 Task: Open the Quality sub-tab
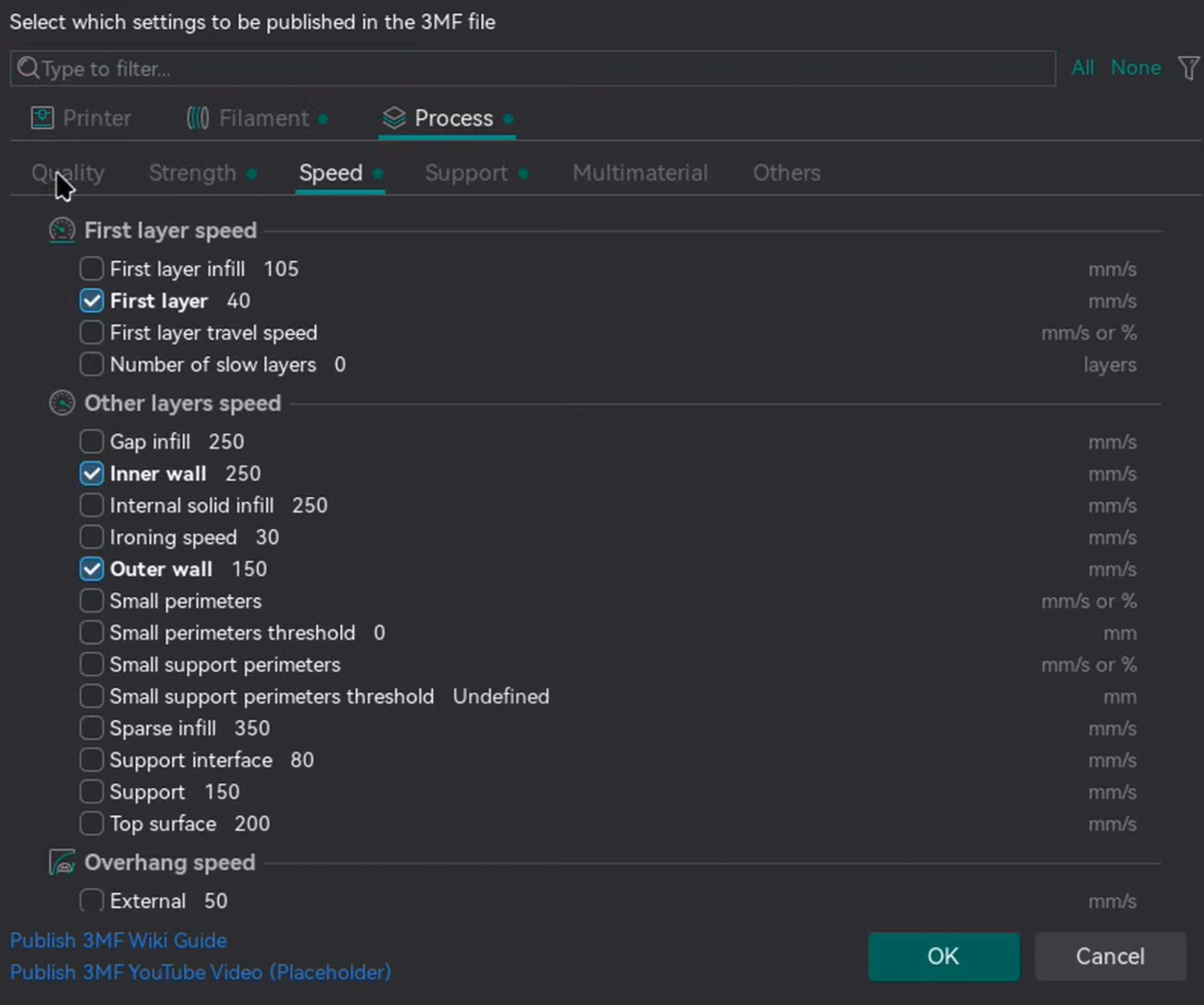point(68,173)
